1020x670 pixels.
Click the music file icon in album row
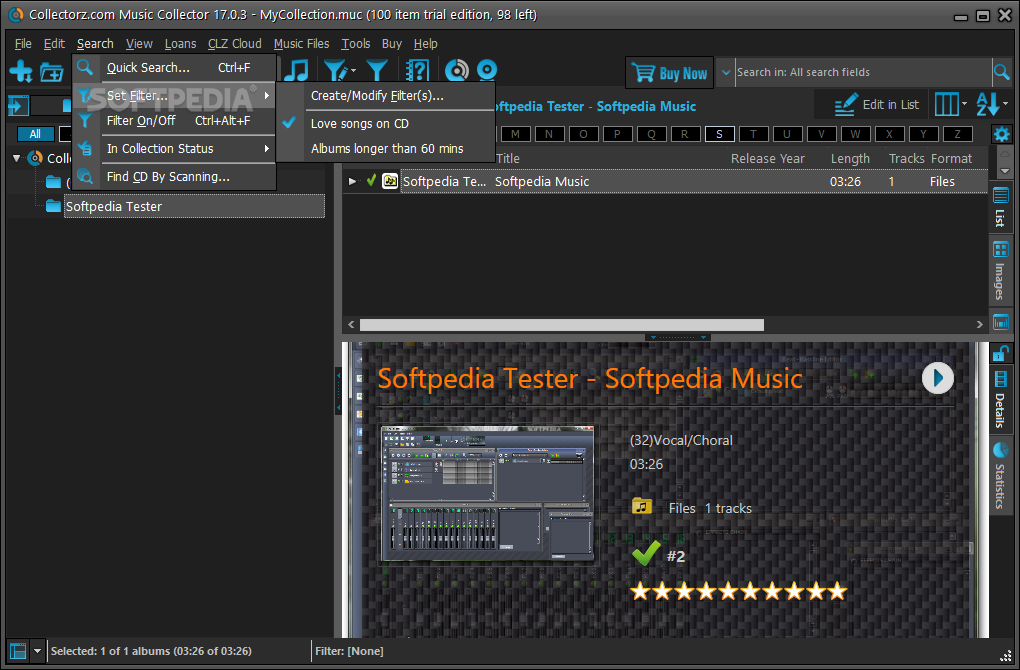click(390, 181)
